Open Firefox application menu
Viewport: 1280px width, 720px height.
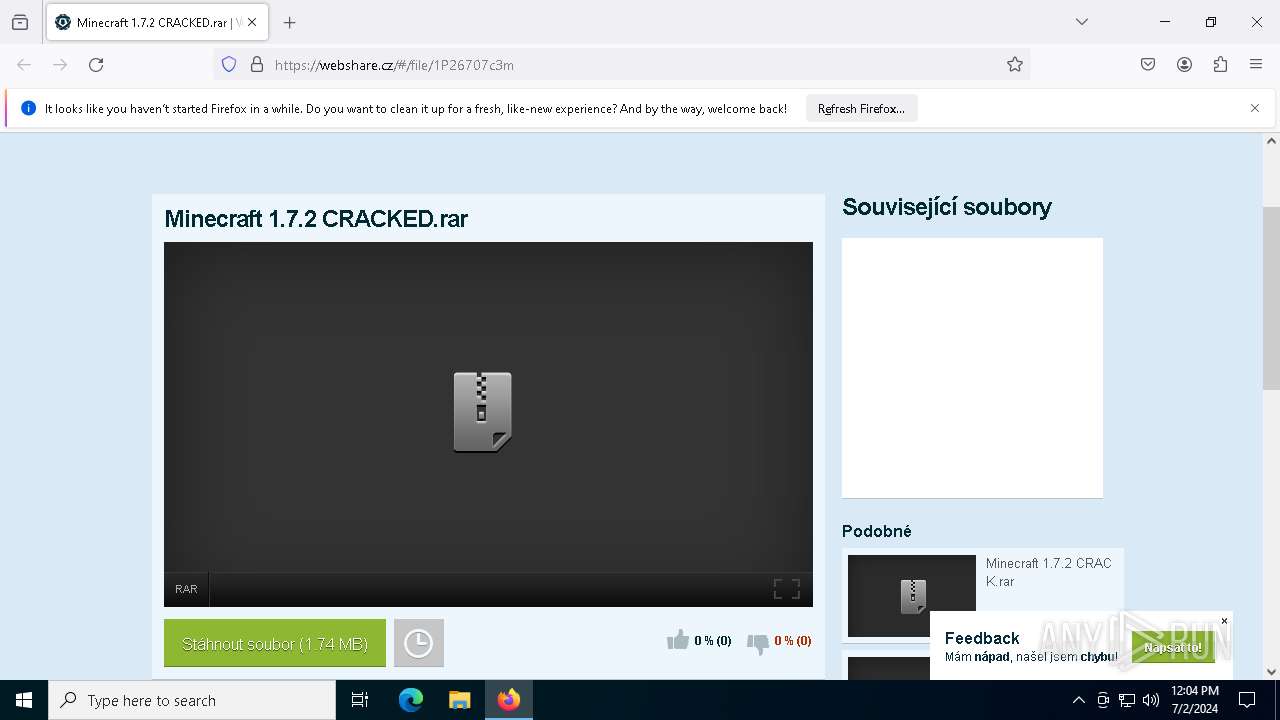1256,65
